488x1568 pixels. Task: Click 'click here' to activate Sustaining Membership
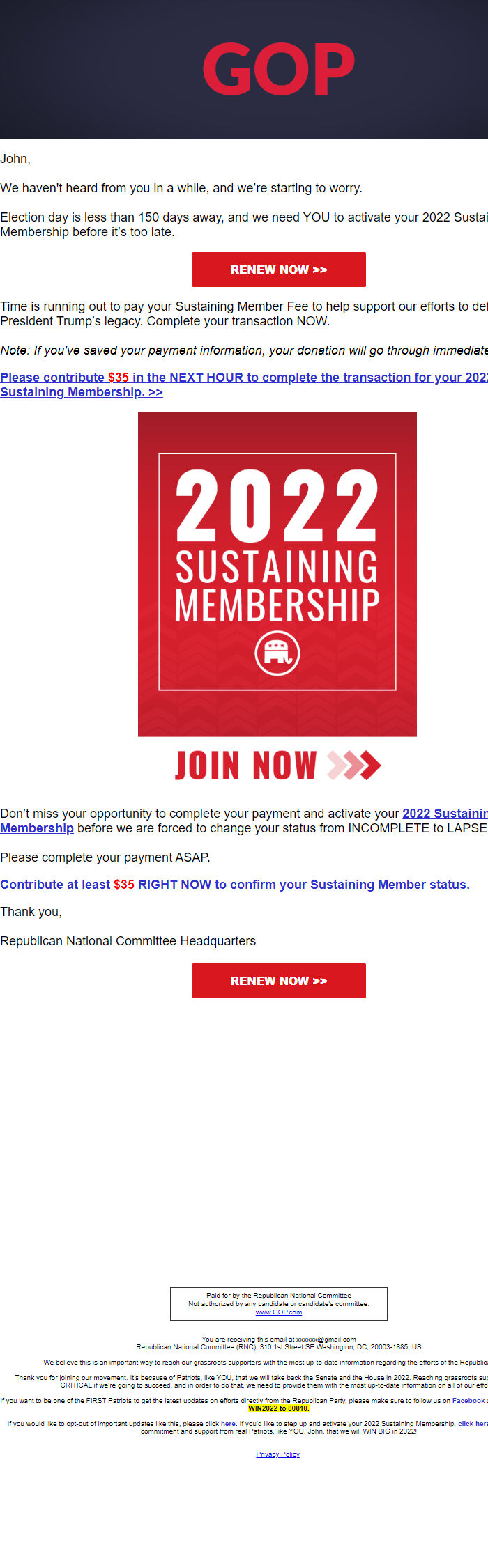[472, 1424]
